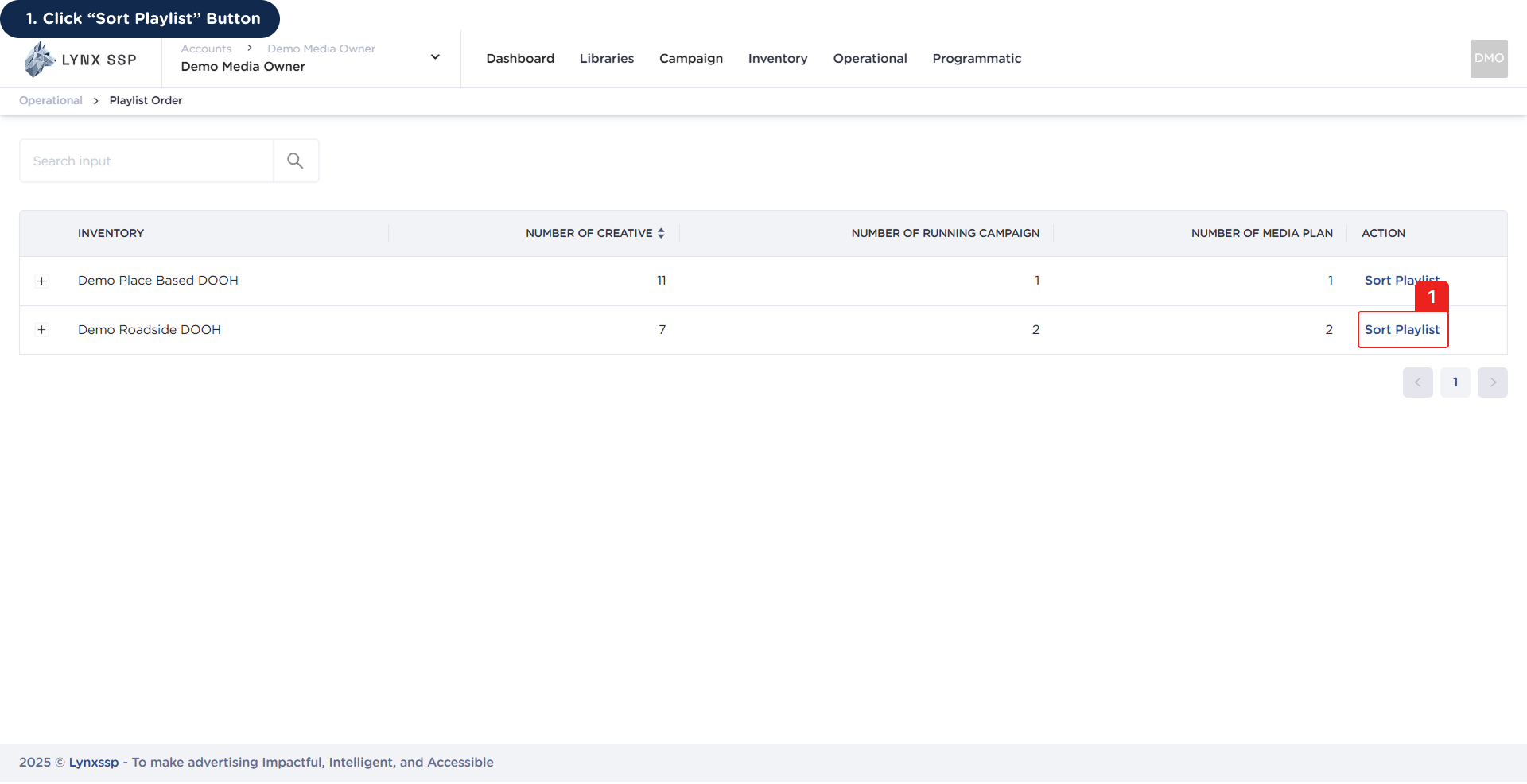Open the Campaign menu
1527x784 pixels.
pyautogui.click(x=691, y=59)
